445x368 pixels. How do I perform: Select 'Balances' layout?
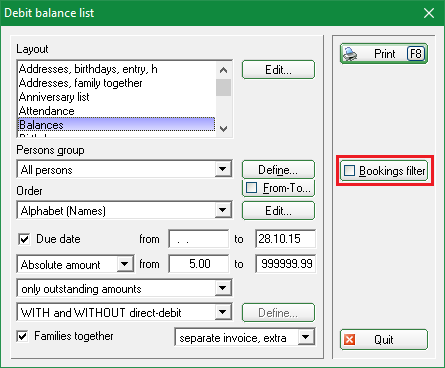click(x=117, y=125)
